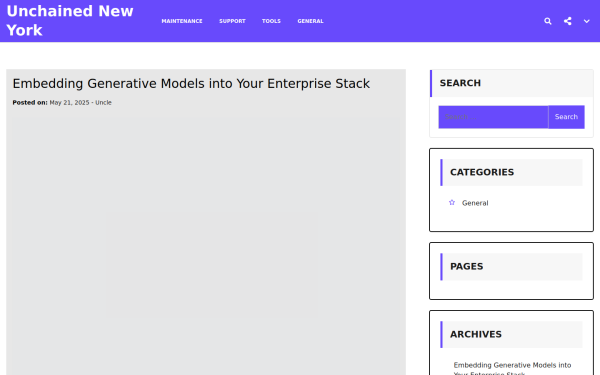Open the Support menu item
This screenshot has width=600, height=375.
[232, 21]
